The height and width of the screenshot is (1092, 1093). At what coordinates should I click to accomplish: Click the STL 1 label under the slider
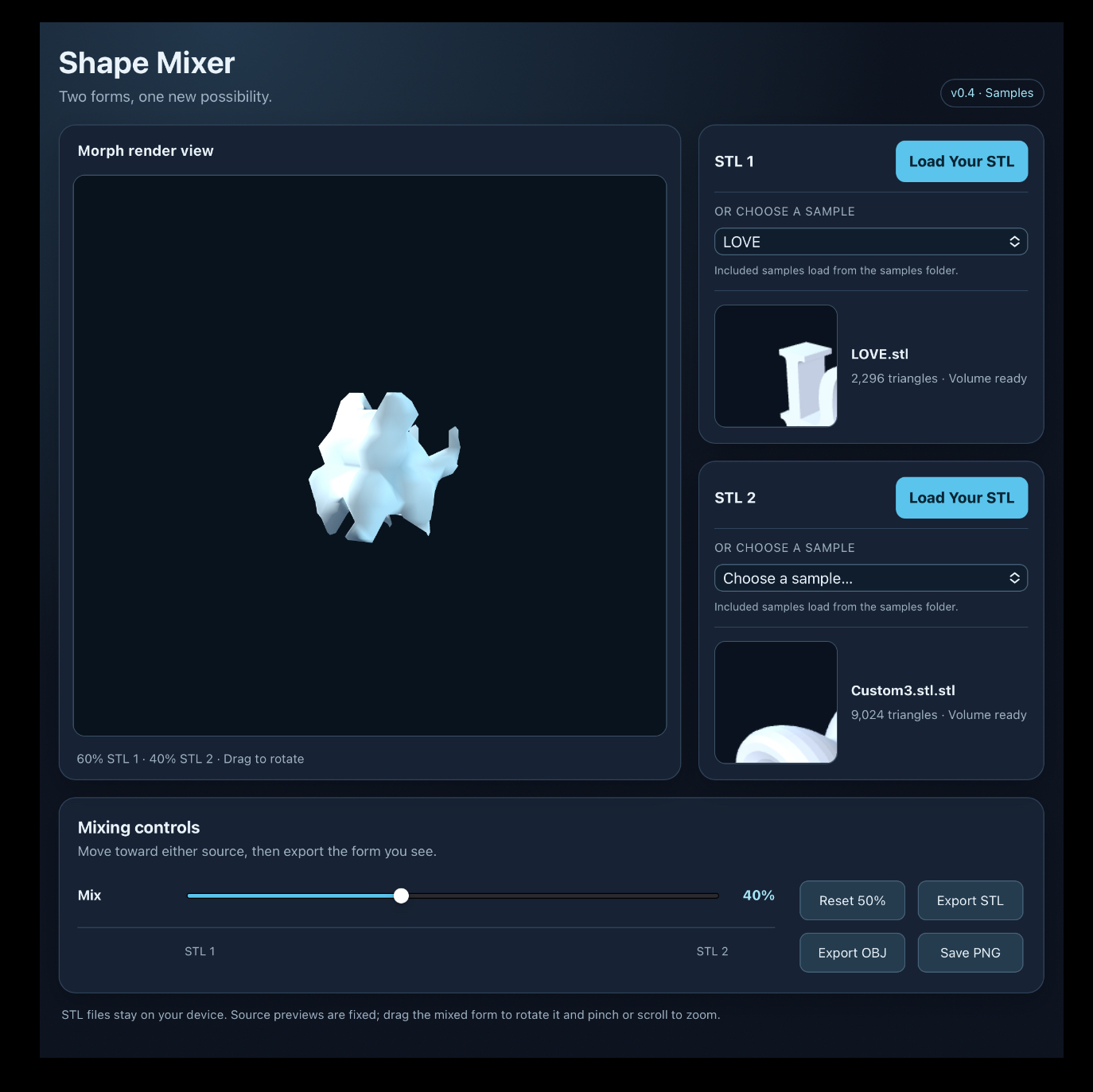(200, 951)
